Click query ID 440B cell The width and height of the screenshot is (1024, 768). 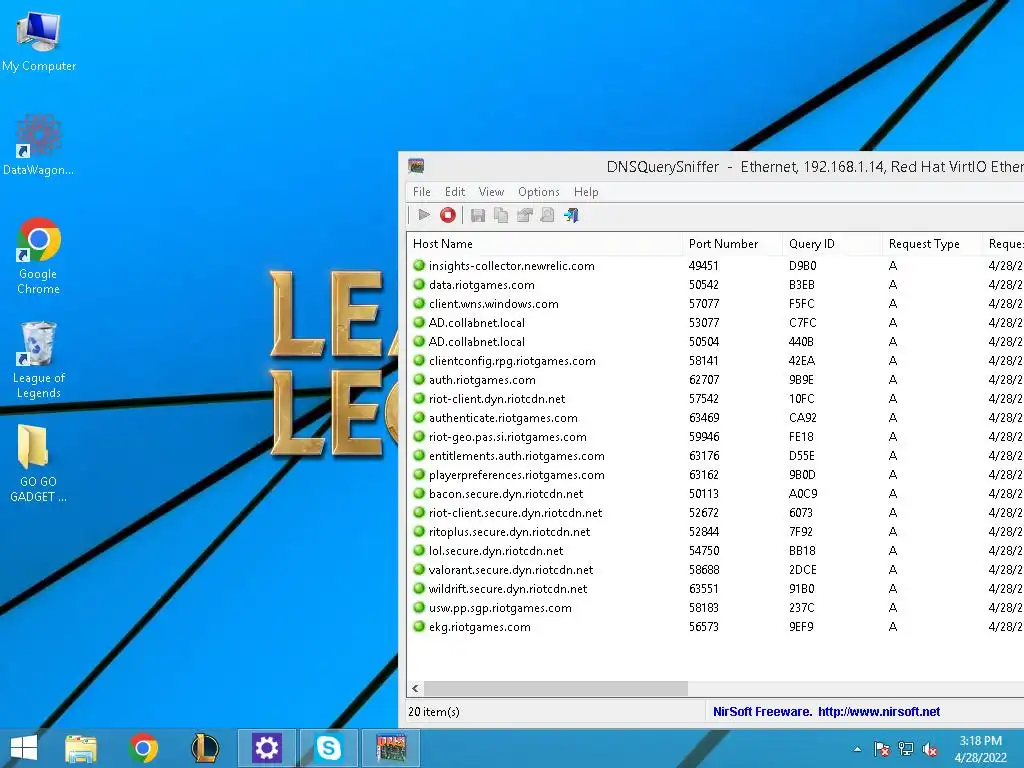(801, 342)
